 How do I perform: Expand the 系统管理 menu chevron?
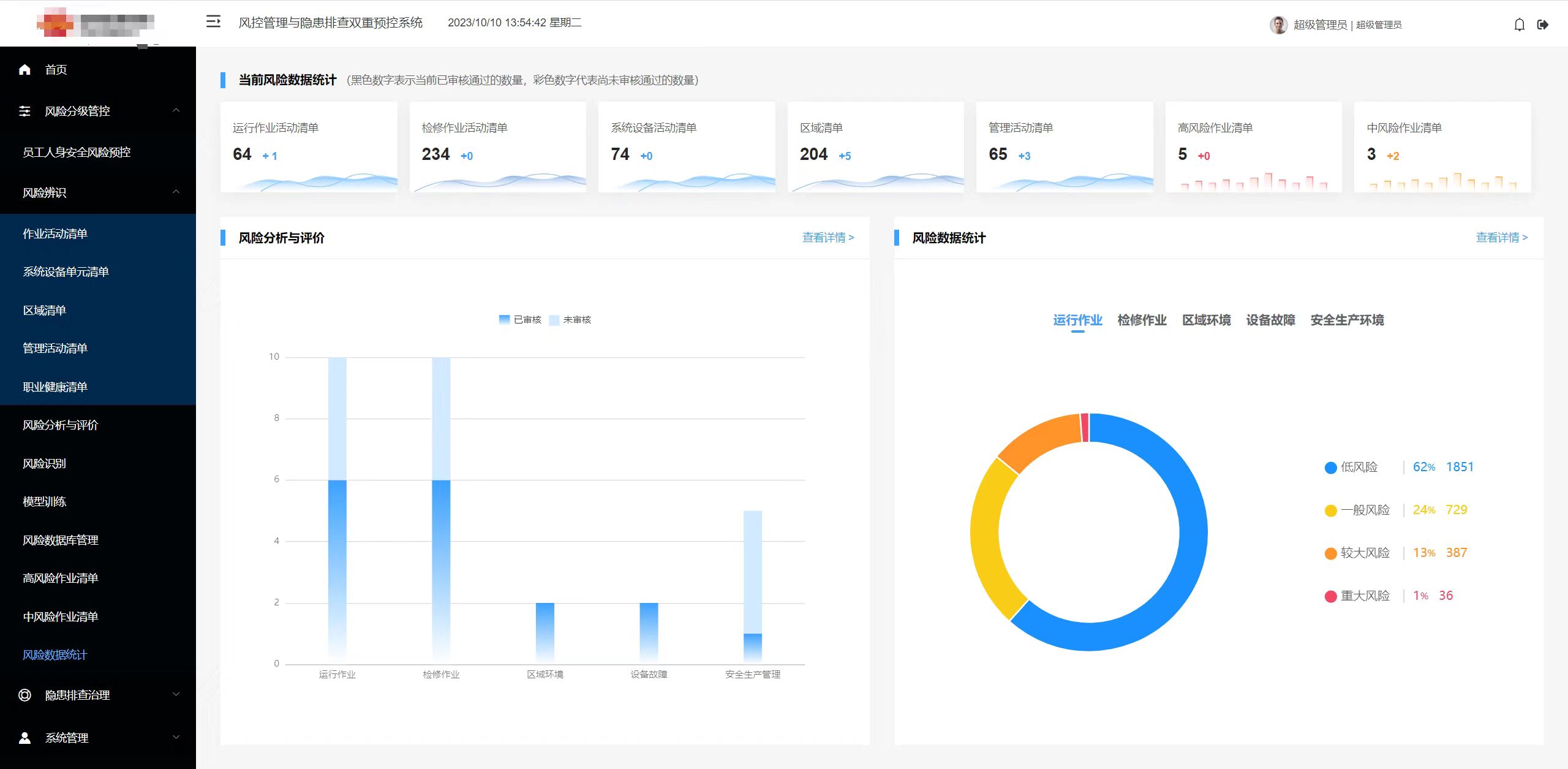(176, 737)
